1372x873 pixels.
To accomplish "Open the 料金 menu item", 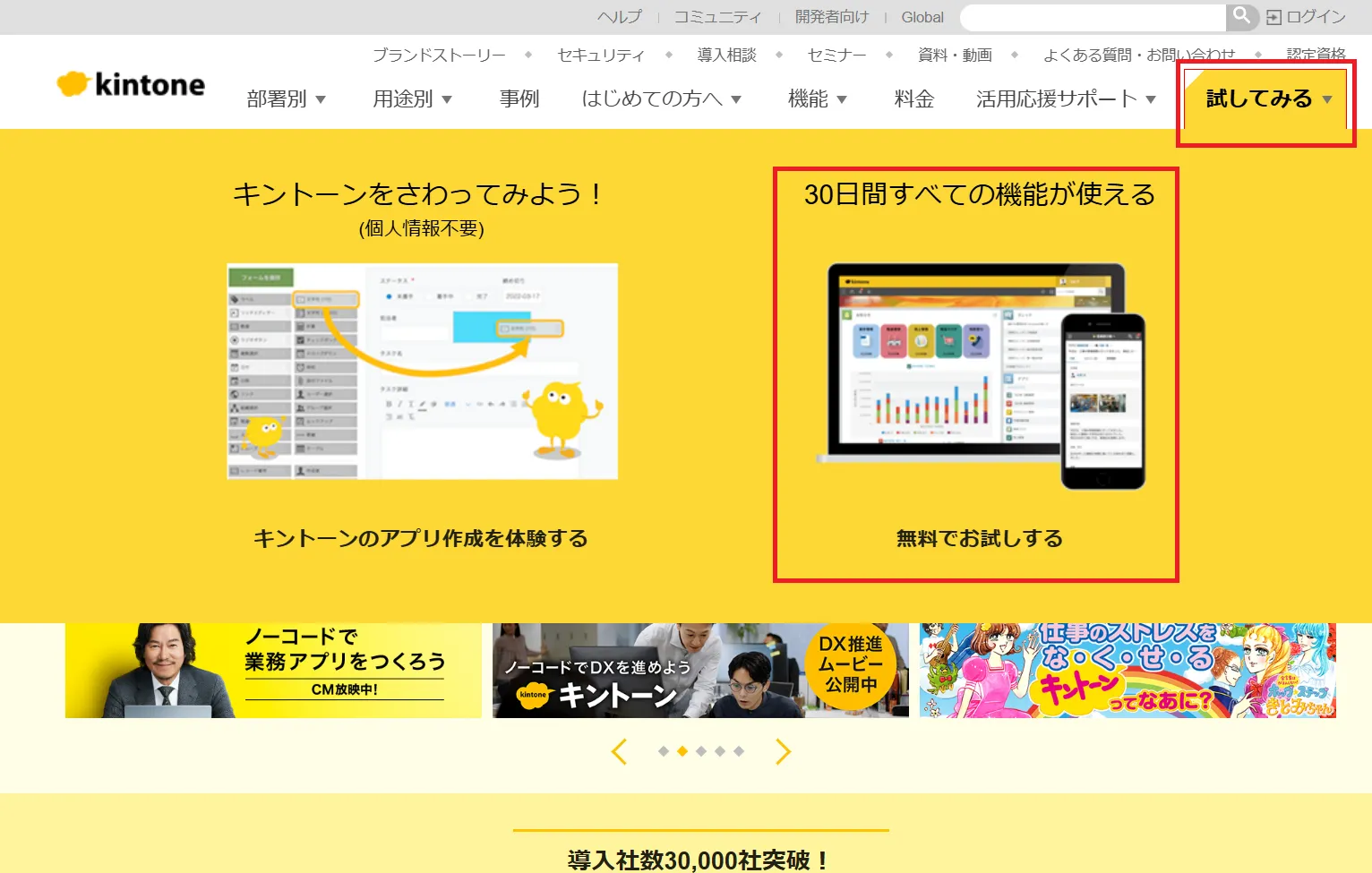I will click(x=913, y=98).
